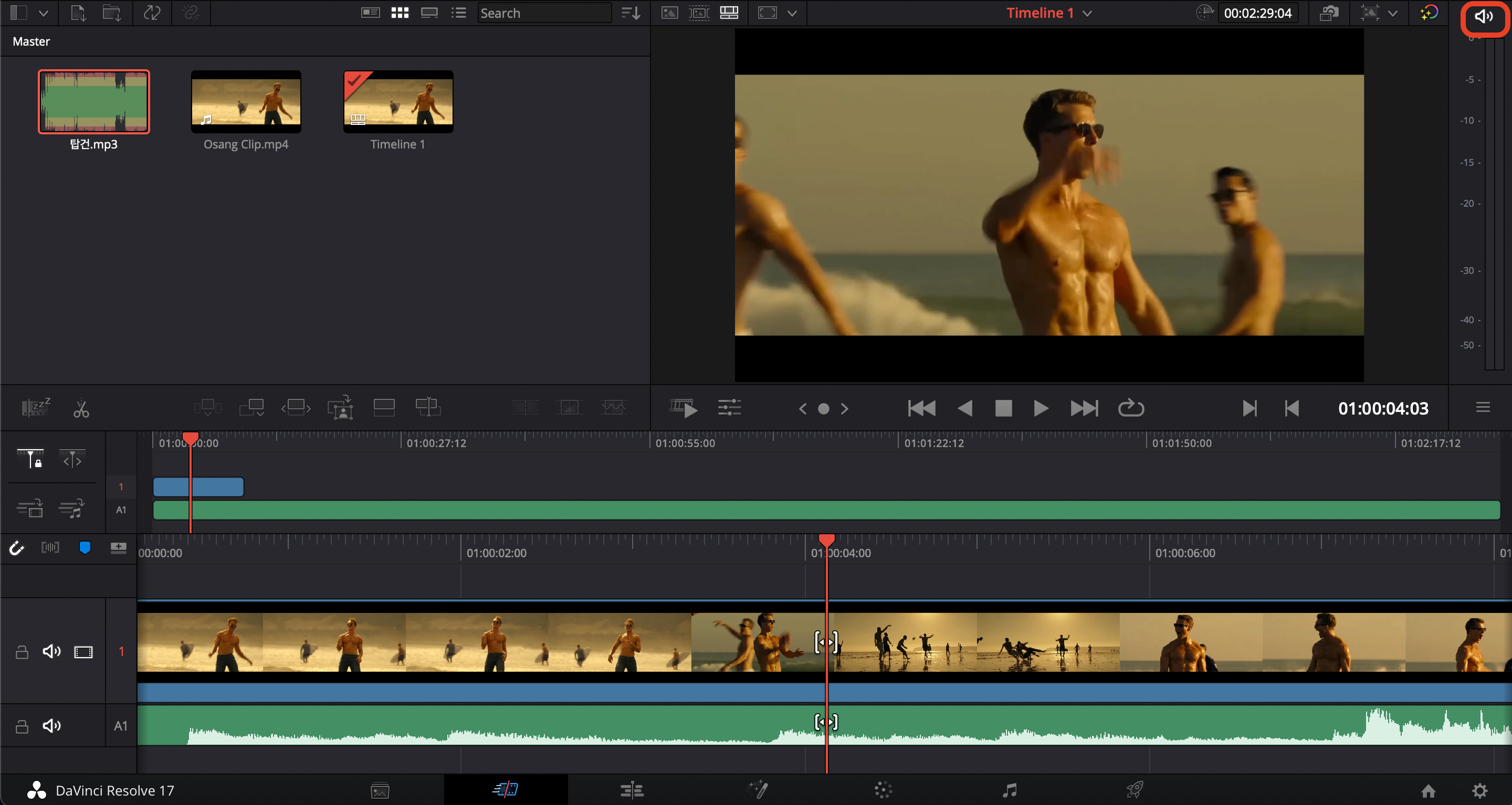Toggle loop playback
This screenshot has width=1512, height=805.
point(1131,408)
